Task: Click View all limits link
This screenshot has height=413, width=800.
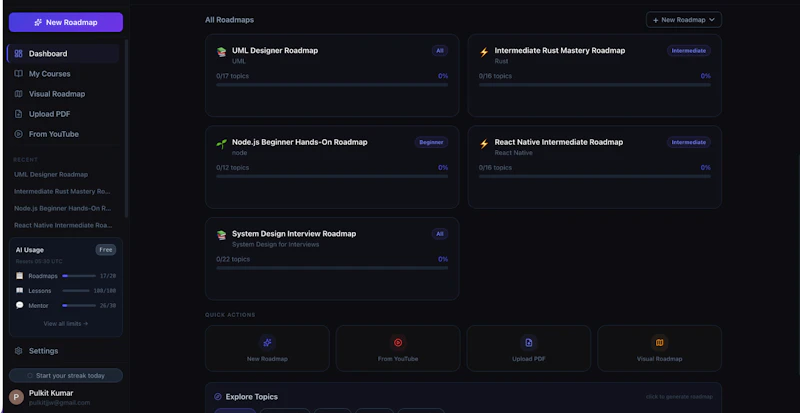Action: (x=66, y=324)
